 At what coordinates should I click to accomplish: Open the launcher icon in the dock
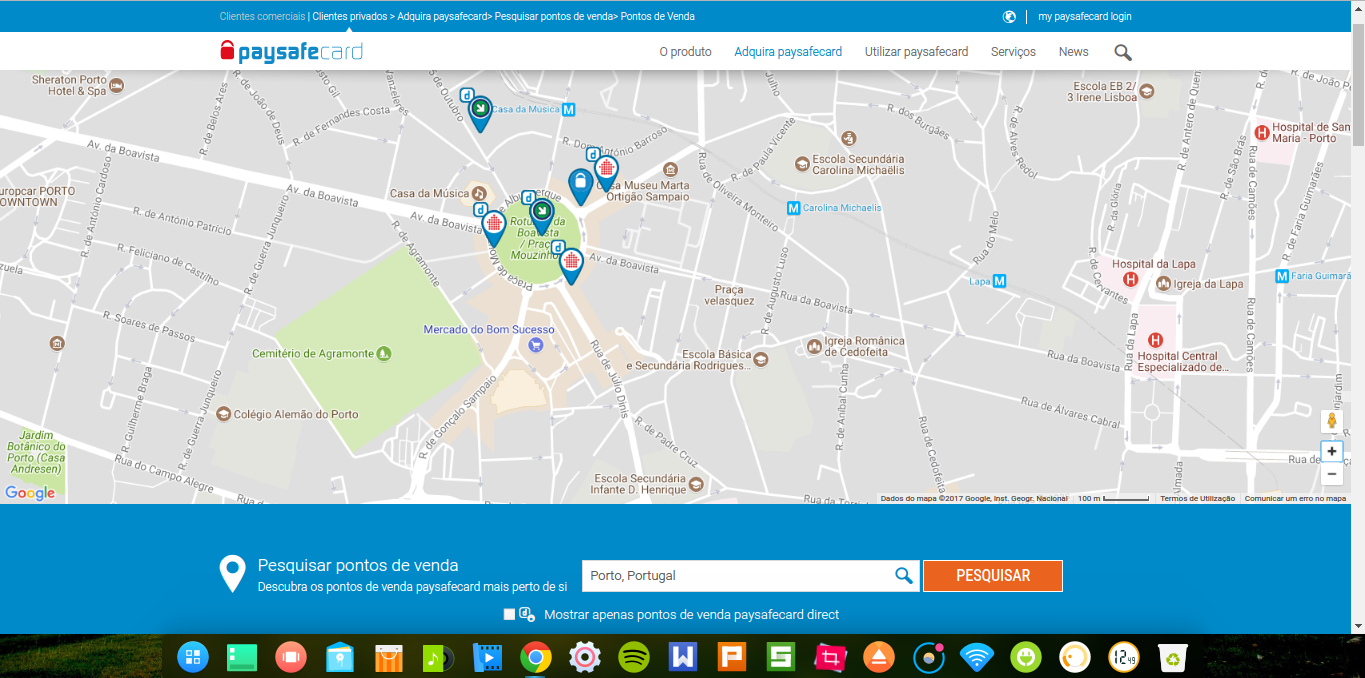tap(193, 657)
